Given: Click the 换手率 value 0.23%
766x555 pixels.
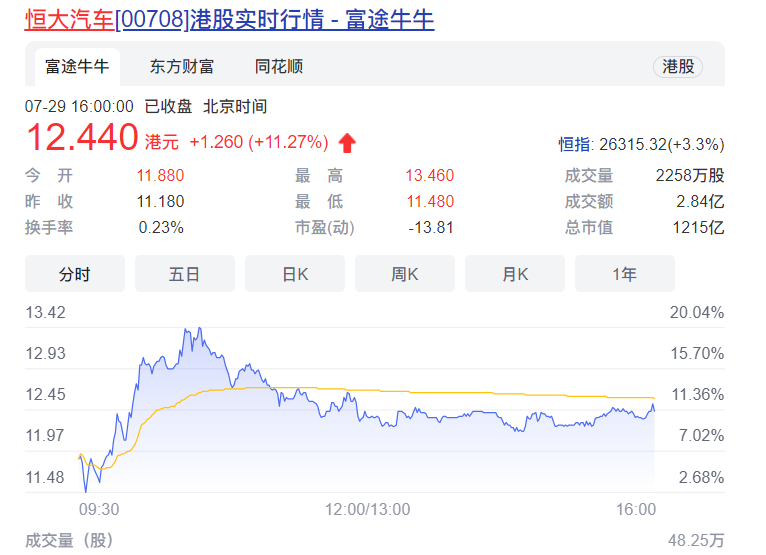Looking at the screenshot, I should click(161, 227).
